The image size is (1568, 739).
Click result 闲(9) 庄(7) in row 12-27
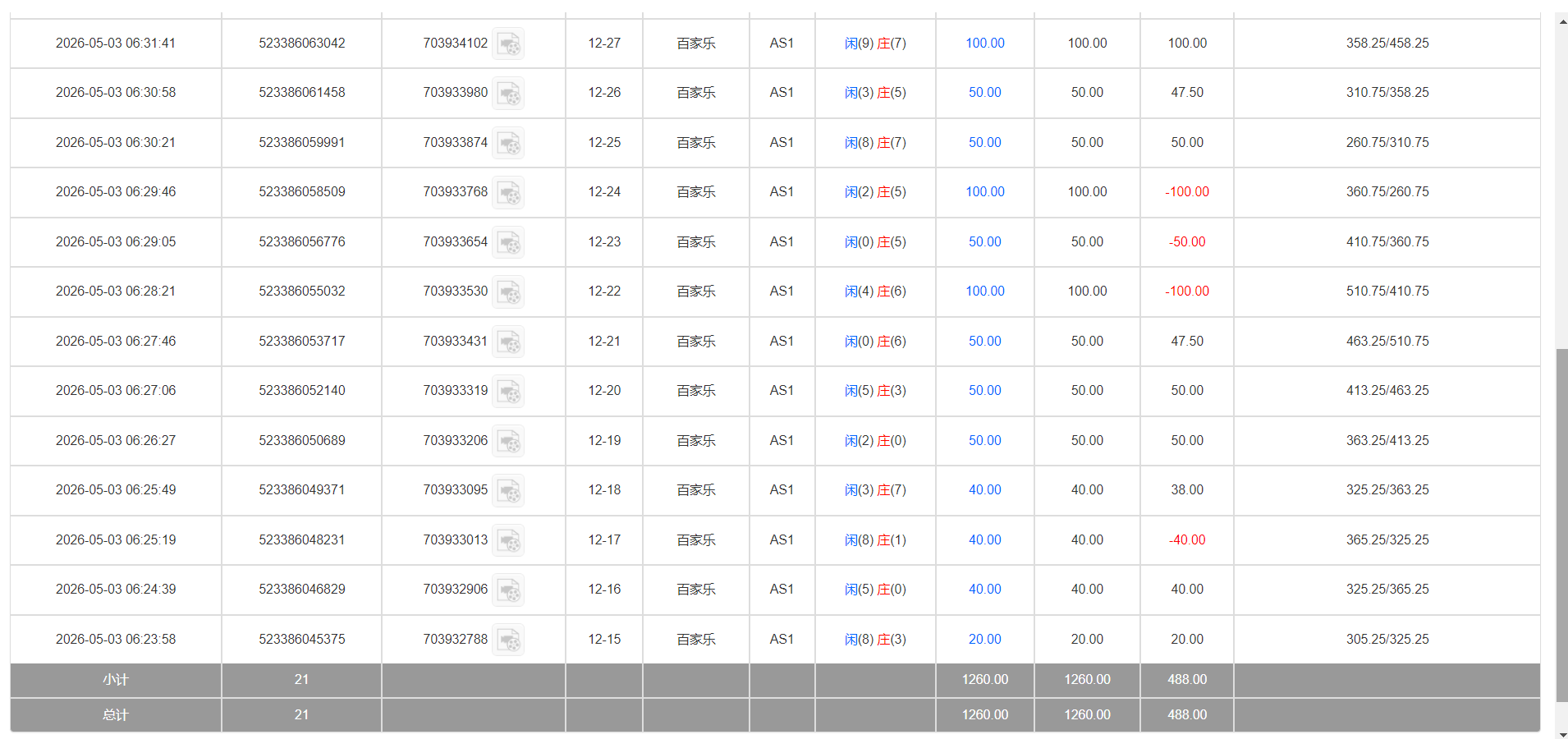pyautogui.click(x=875, y=43)
